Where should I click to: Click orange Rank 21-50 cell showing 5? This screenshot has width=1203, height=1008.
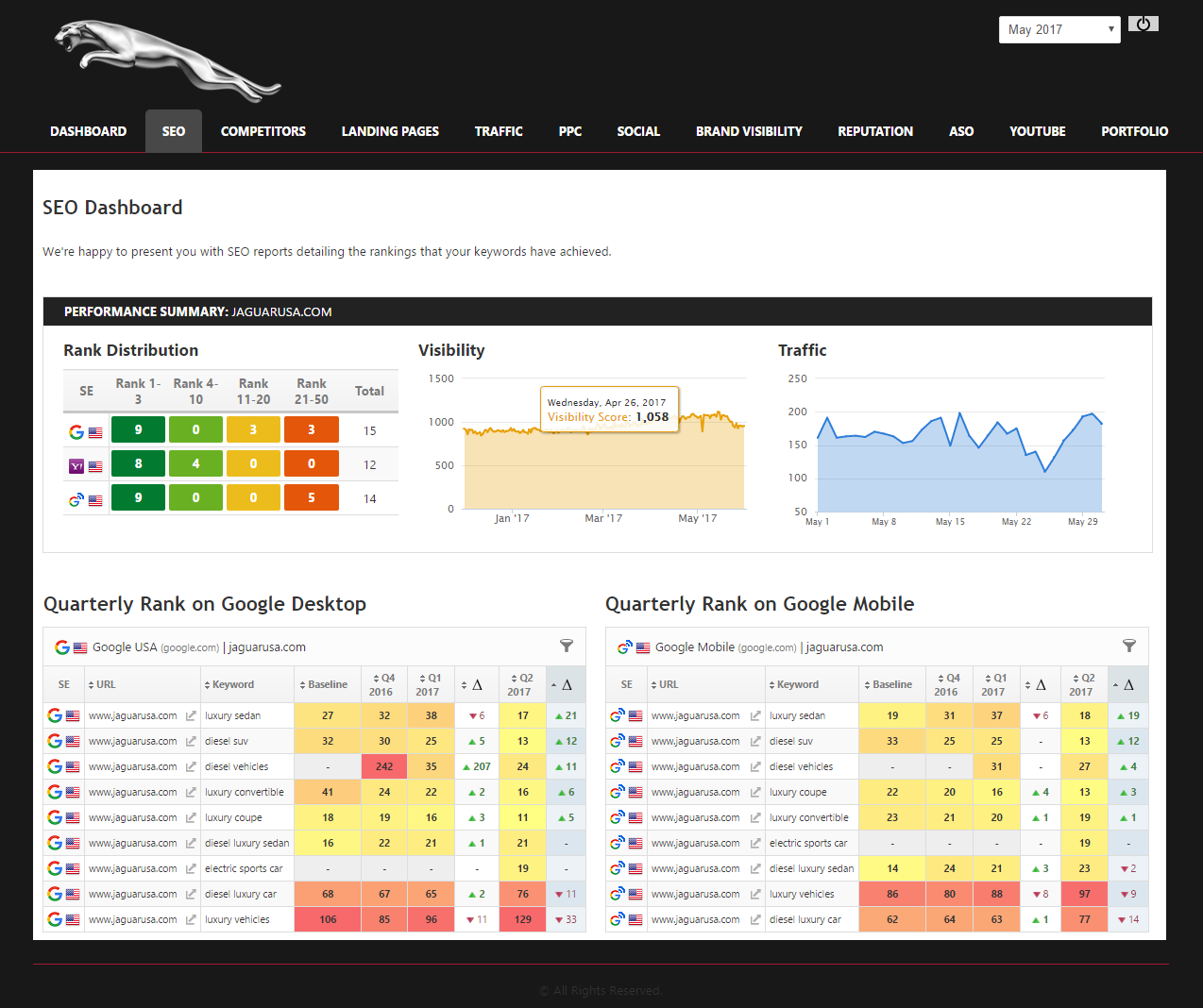point(311,498)
